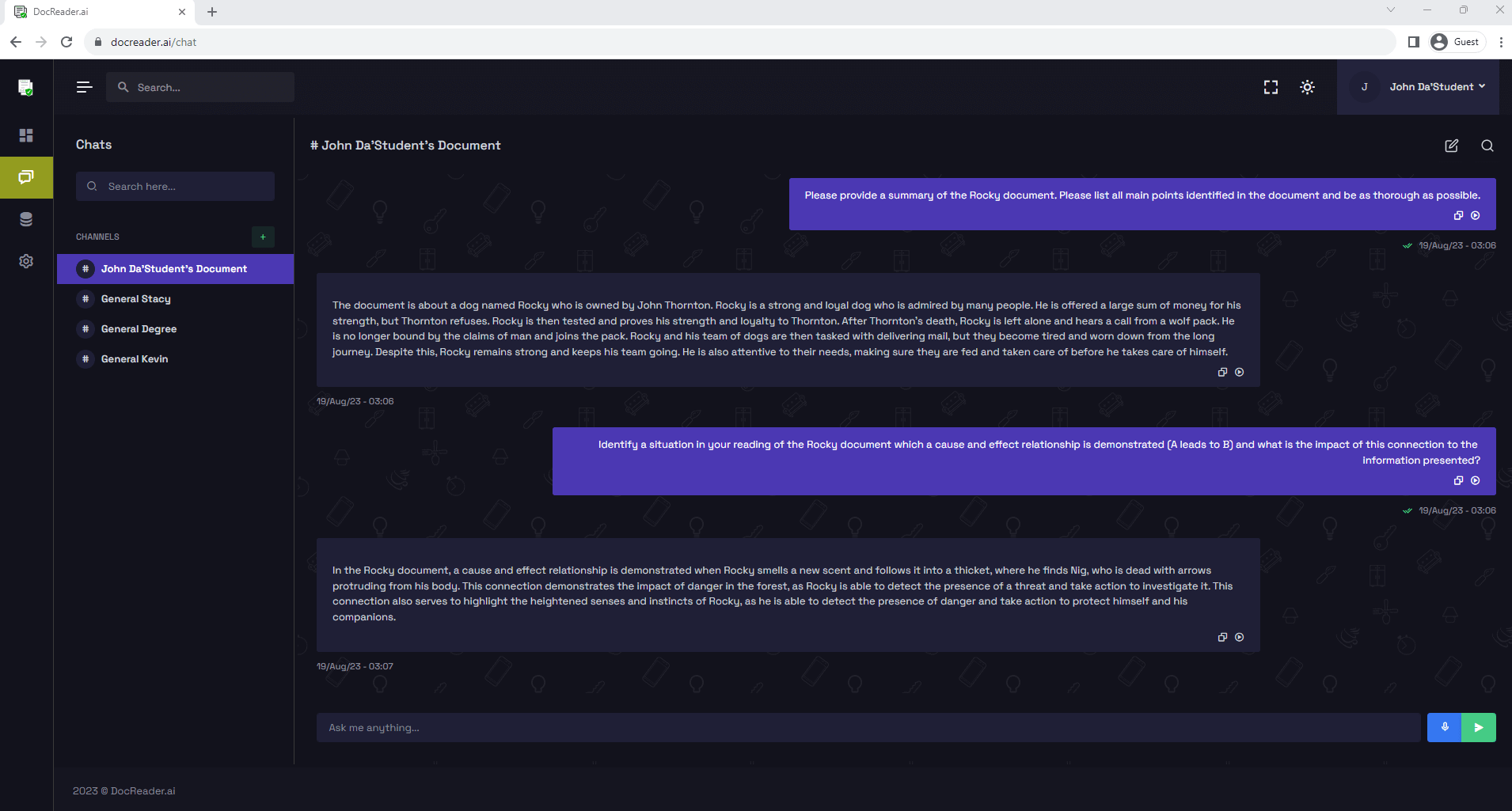Enter fullscreen mode with the expand icon

click(1271, 87)
